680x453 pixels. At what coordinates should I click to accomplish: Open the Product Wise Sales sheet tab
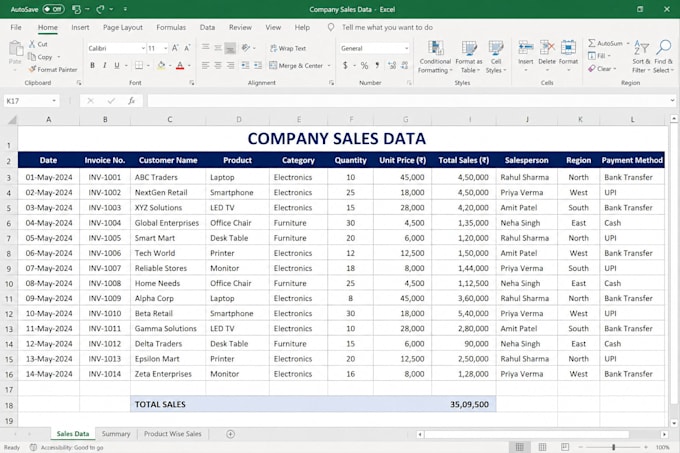click(173, 433)
